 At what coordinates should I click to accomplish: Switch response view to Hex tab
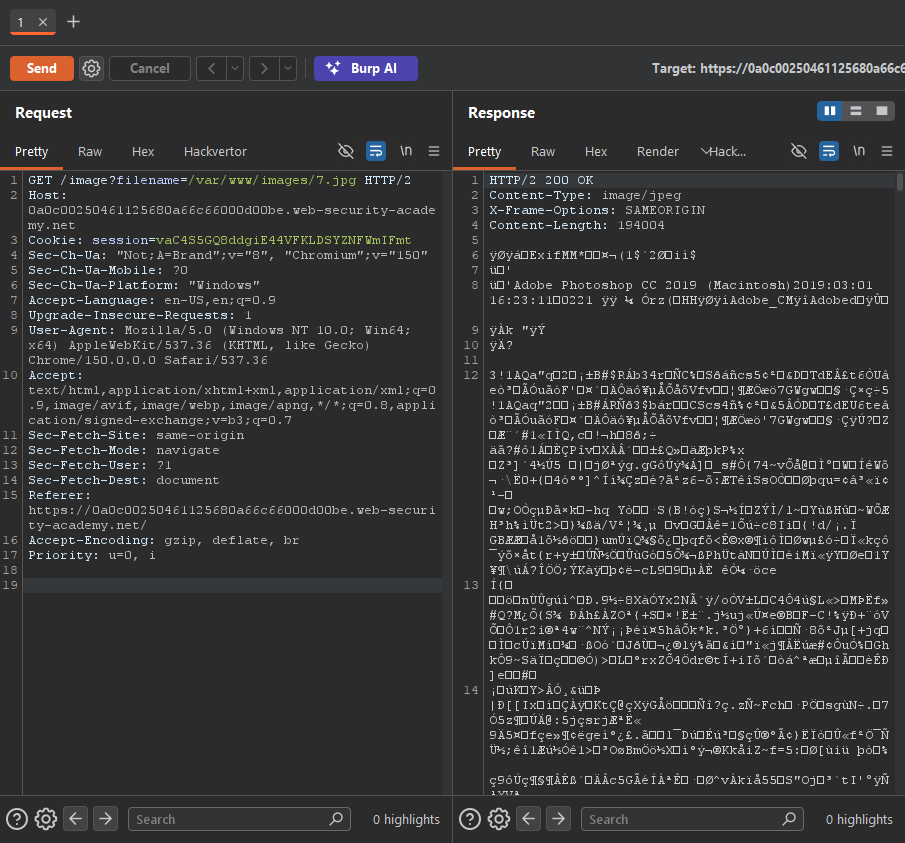point(596,152)
